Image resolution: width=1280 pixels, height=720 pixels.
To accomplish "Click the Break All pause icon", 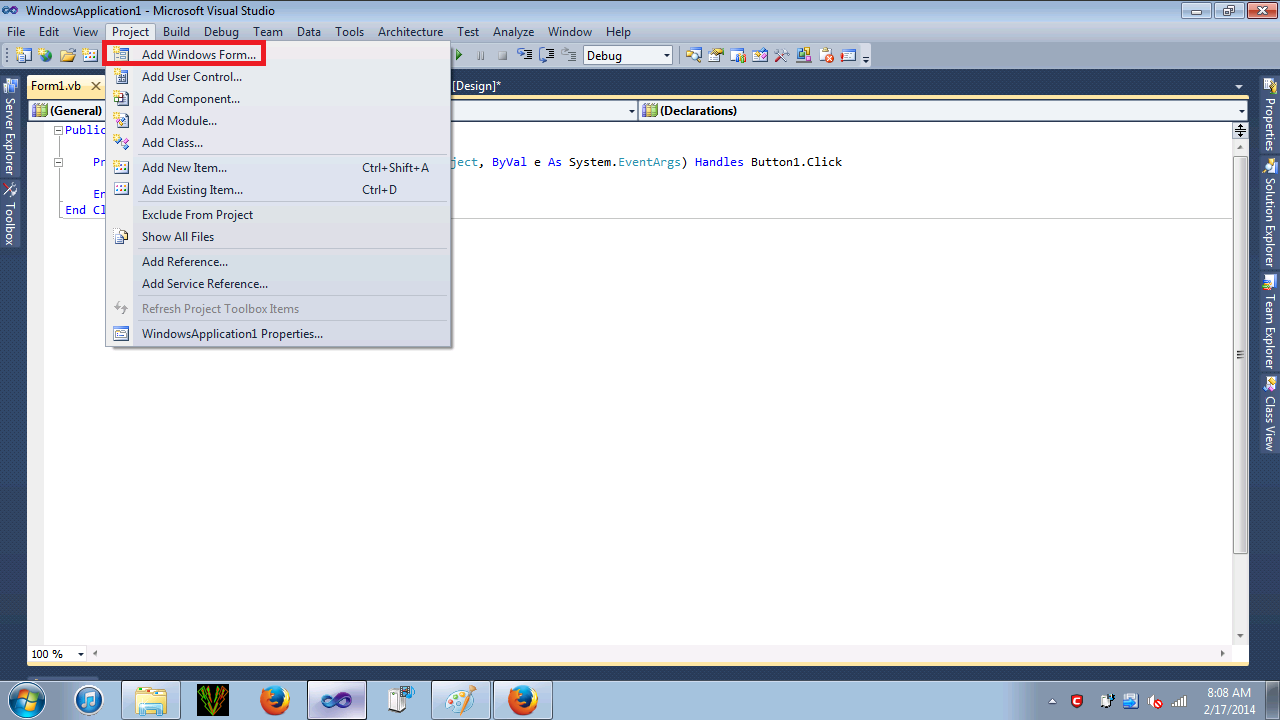I will (x=481, y=56).
